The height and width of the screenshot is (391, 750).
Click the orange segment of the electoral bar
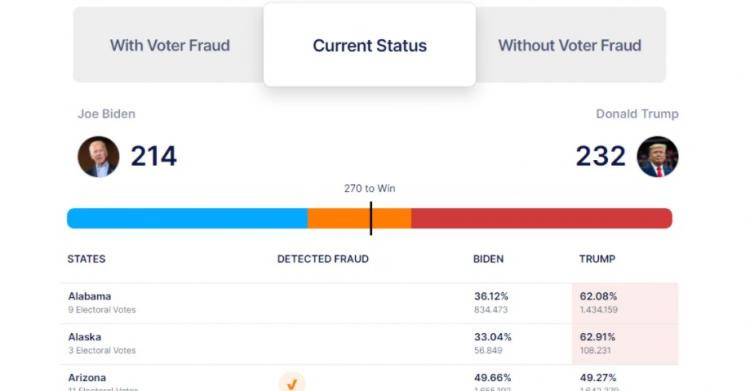click(x=359, y=218)
